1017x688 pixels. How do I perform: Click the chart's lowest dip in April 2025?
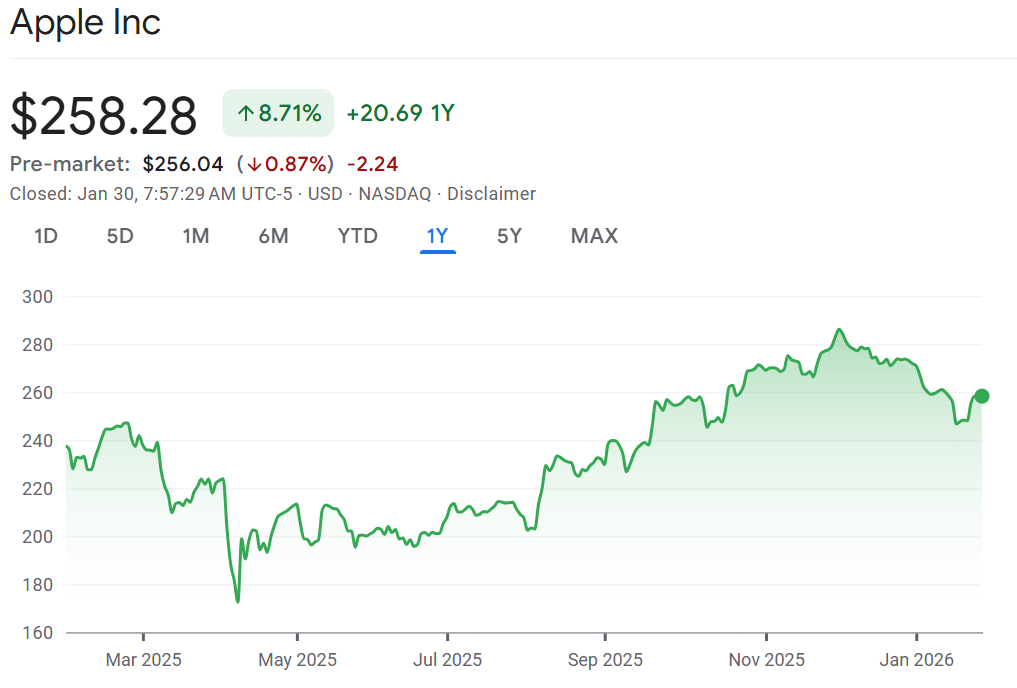237,601
